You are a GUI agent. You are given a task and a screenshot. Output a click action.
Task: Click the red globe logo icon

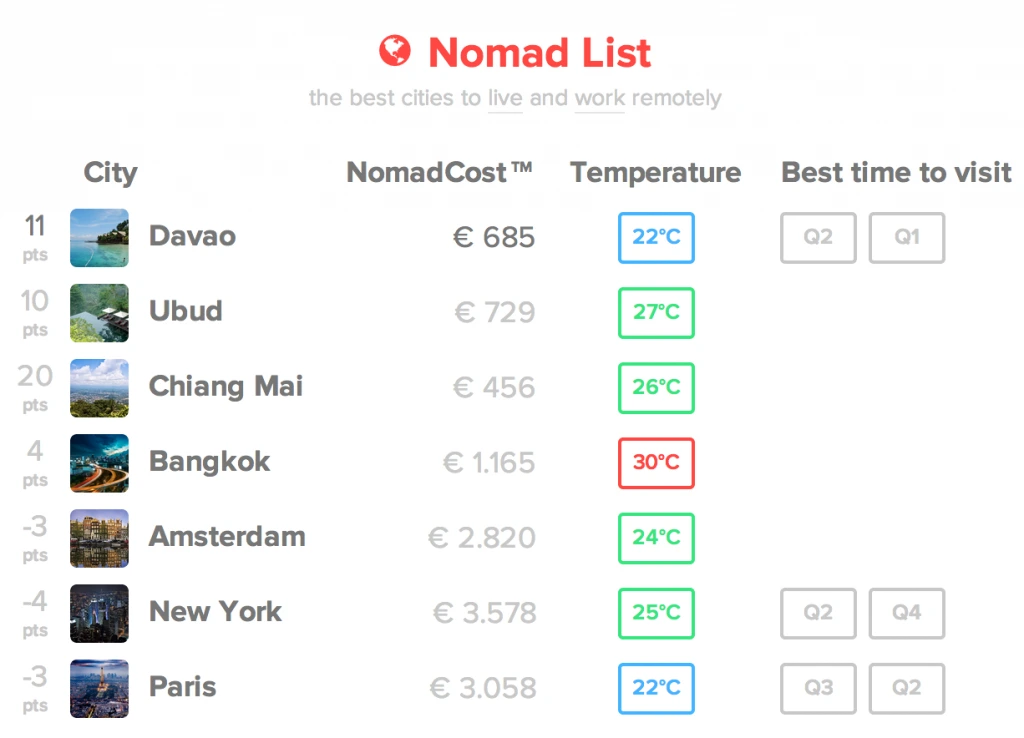point(394,50)
